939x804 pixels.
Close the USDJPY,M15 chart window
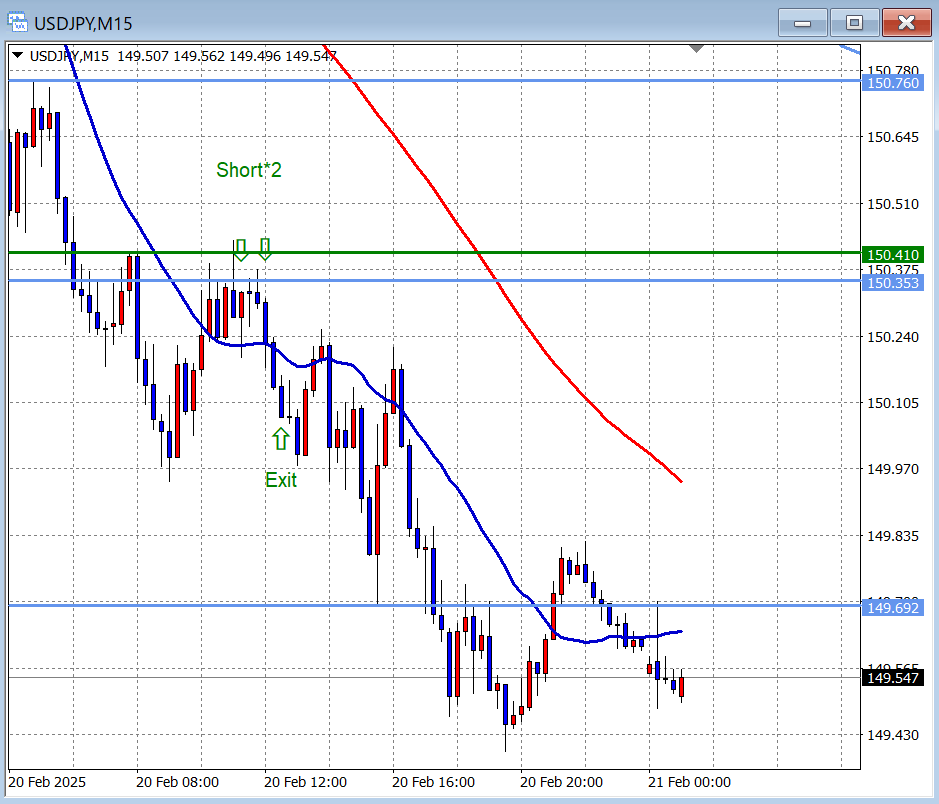click(906, 22)
